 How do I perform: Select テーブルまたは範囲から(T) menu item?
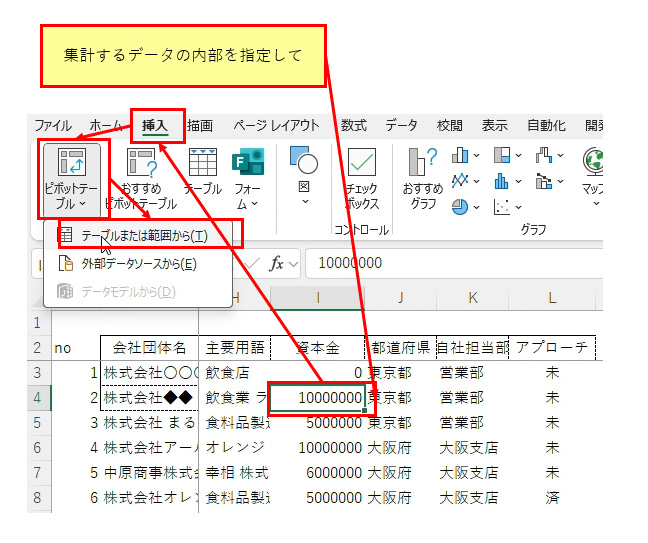pos(144,235)
